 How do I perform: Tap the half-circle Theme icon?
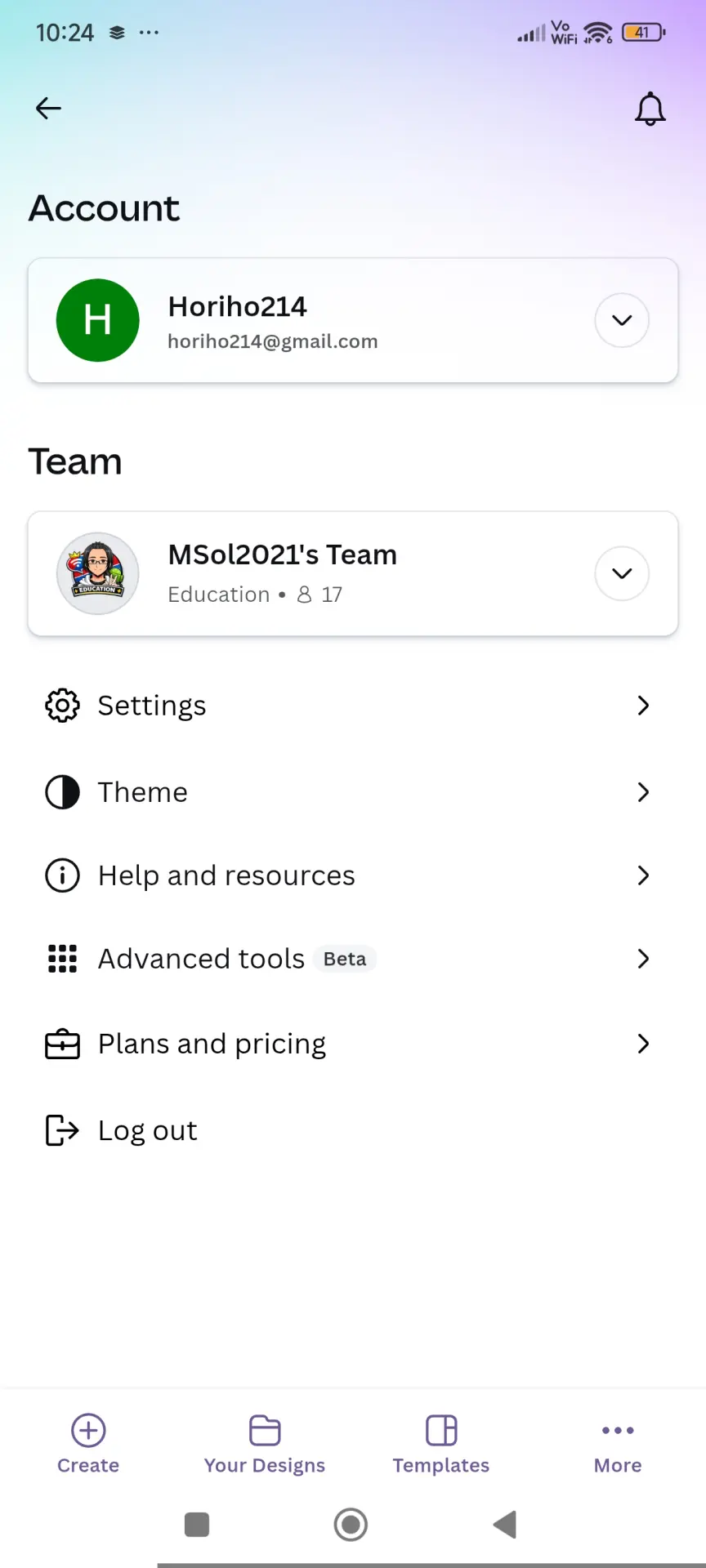coord(62,792)
